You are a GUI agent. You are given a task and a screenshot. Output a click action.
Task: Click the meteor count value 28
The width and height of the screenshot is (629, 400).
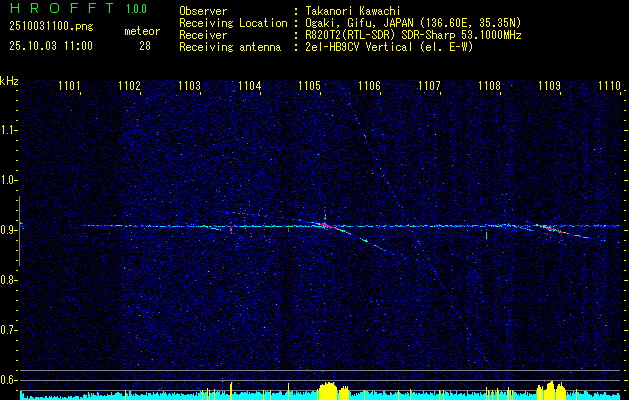click(x=145, y=46)
